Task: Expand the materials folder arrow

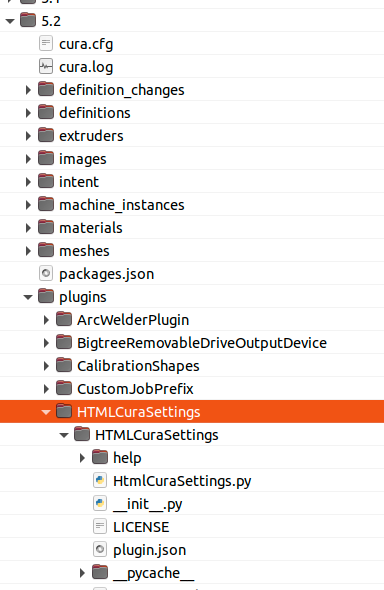Action: click(28, 228)
